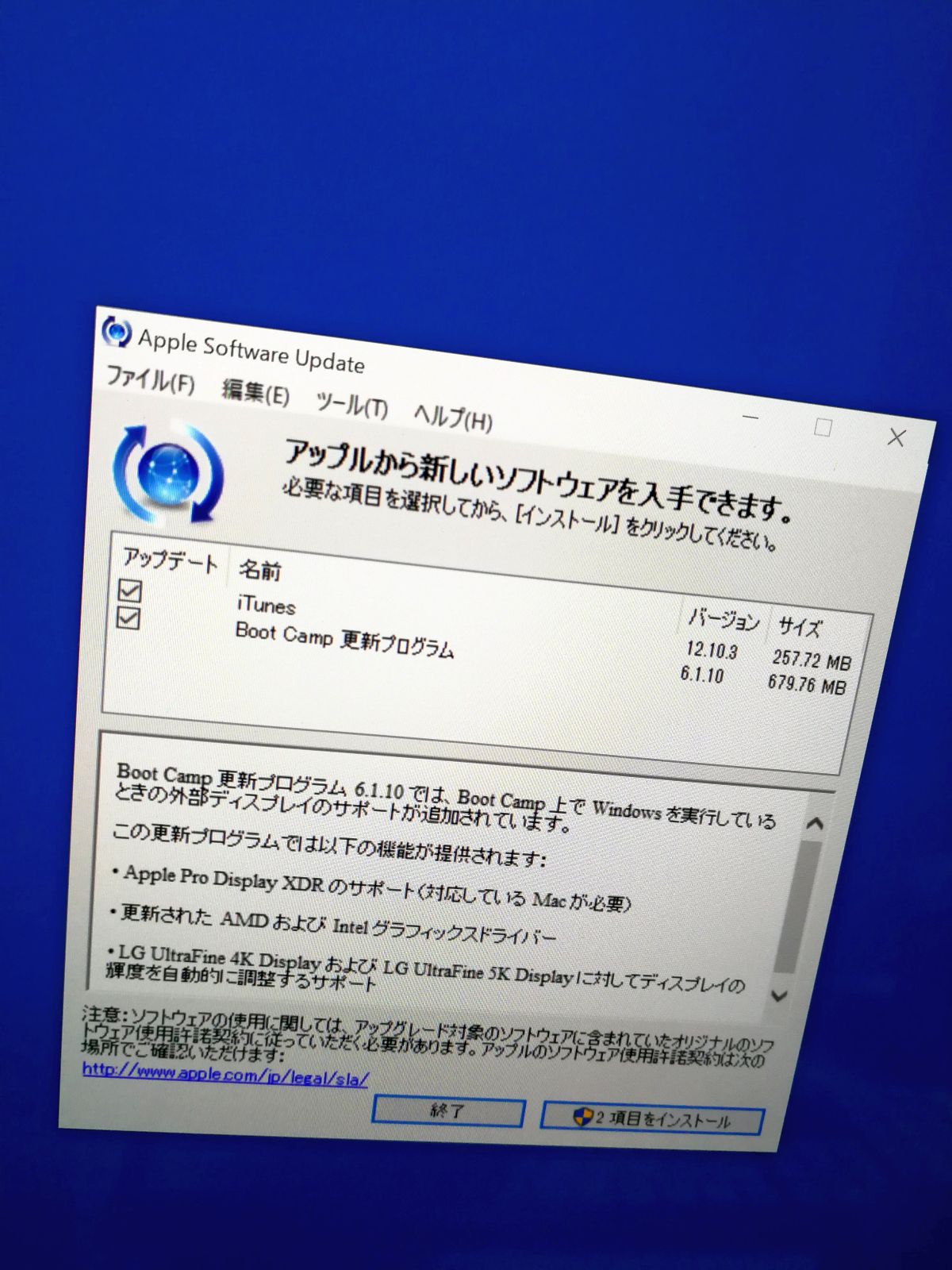Screen dimensions: 952x1270
Task: Click the アップデート column header
Action: click(170, 561)
